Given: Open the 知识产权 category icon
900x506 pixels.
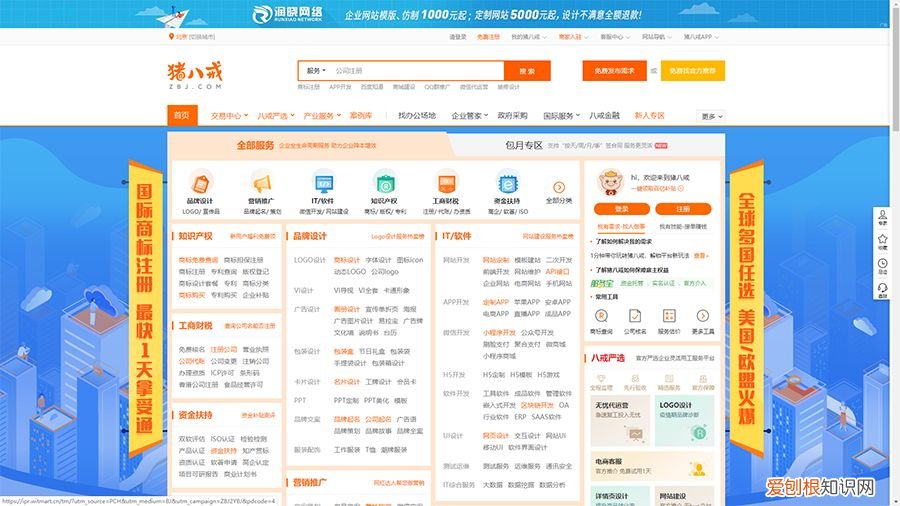Looking at the screenshot, I should coord(385,182).
